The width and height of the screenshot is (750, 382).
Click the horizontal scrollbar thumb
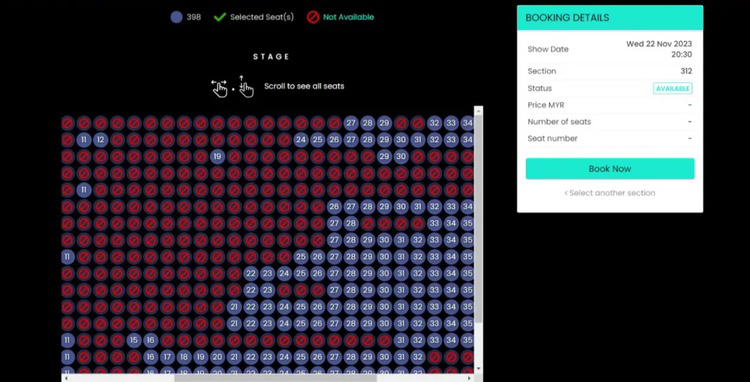pos(276,378)
